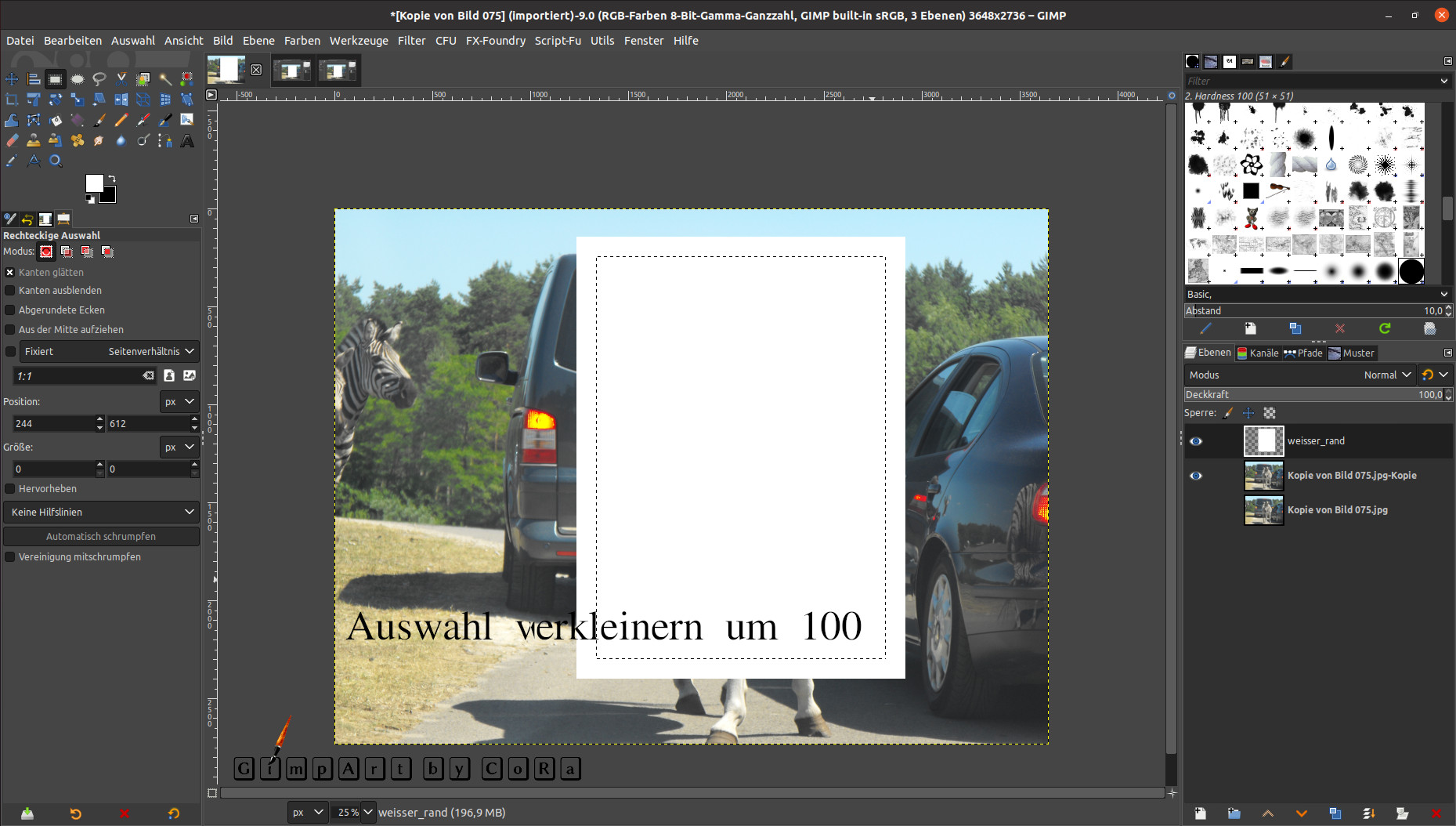Refresh brushes with the green arrow icon
Image resolution: width=1456 pixels, height=826 pixels.
[1385, 328]
